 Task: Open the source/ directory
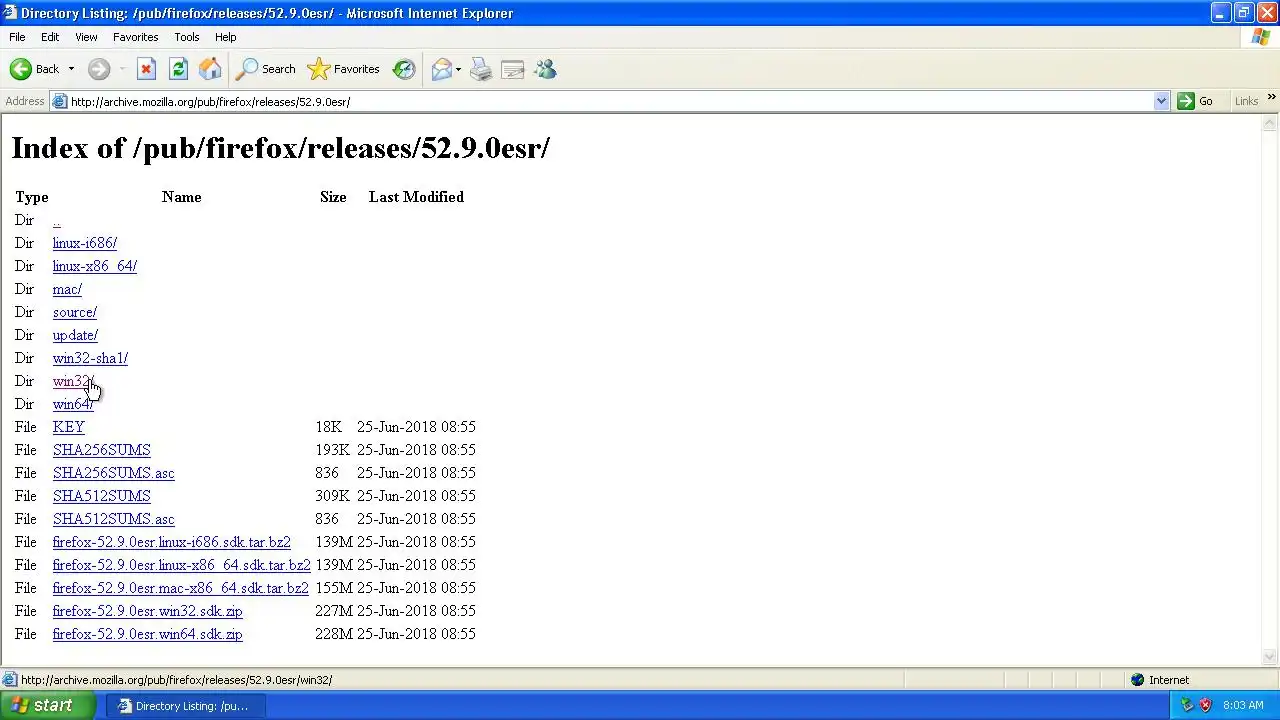coord(75,312)
